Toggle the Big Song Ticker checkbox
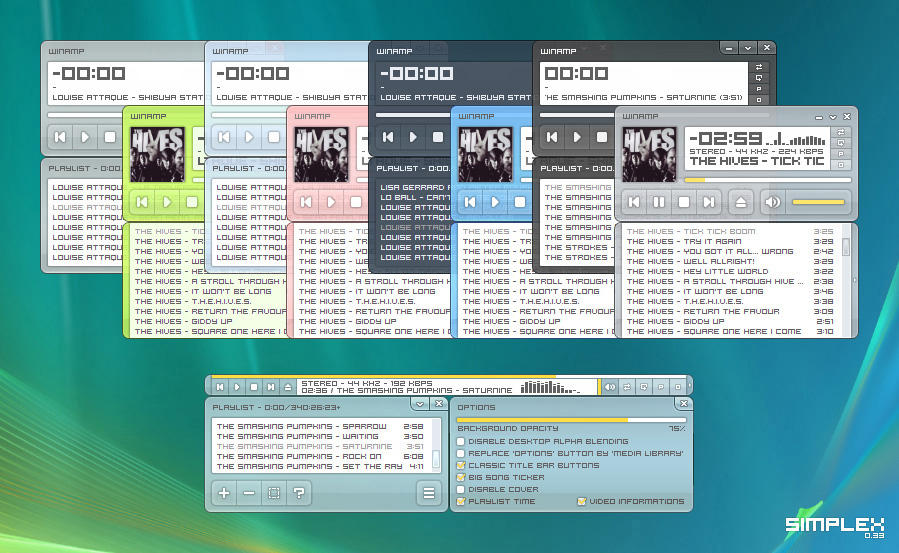 (461, 477)
